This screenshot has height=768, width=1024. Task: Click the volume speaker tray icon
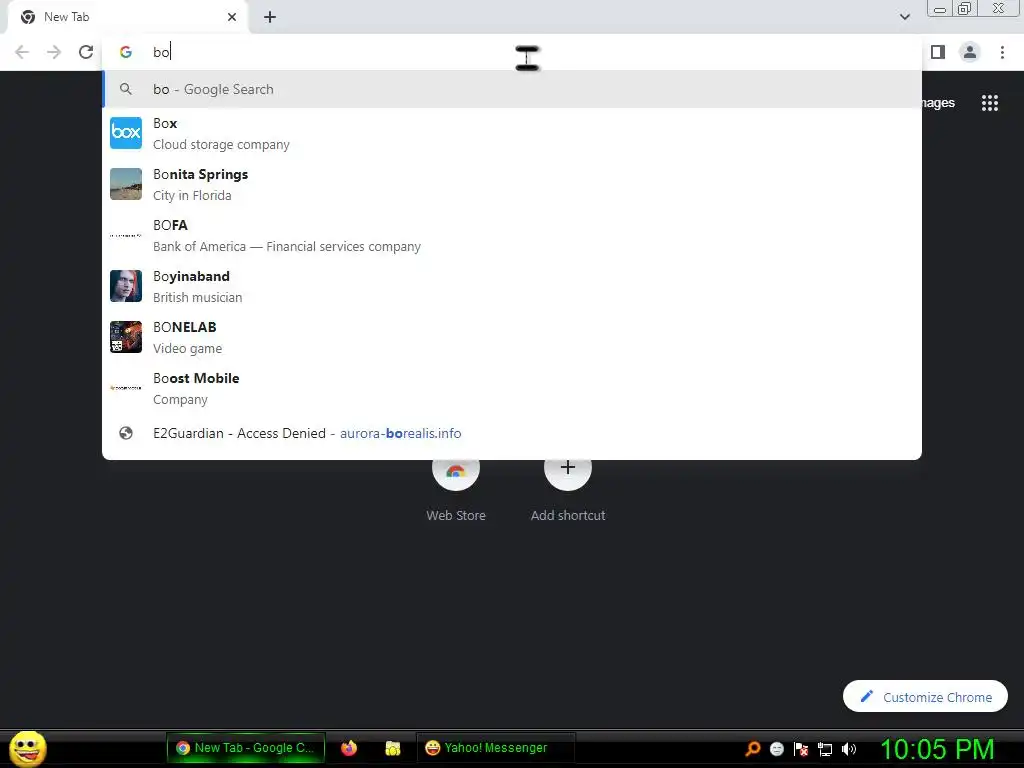[849, 748]
